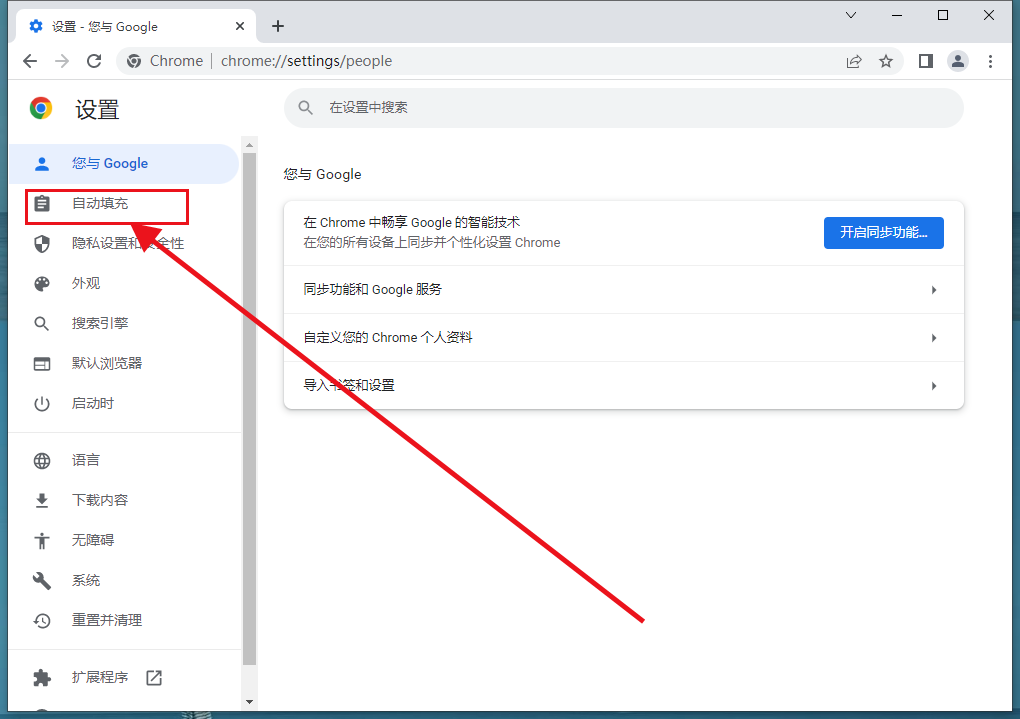Click sidebar scrollbar down arrow
This screenshot has width=1020, height=719.
(249, 702)
